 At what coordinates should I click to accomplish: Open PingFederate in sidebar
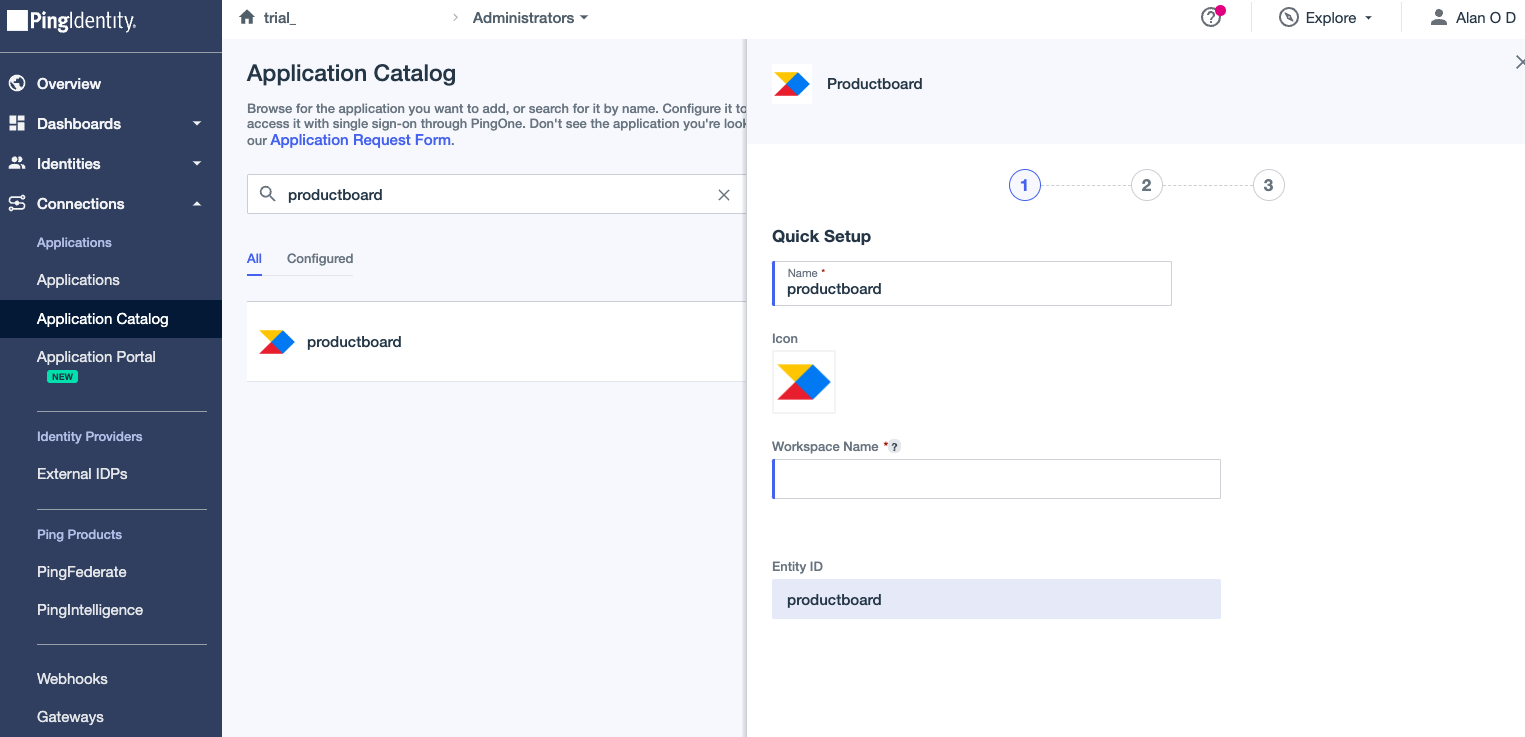pos(81,572)
